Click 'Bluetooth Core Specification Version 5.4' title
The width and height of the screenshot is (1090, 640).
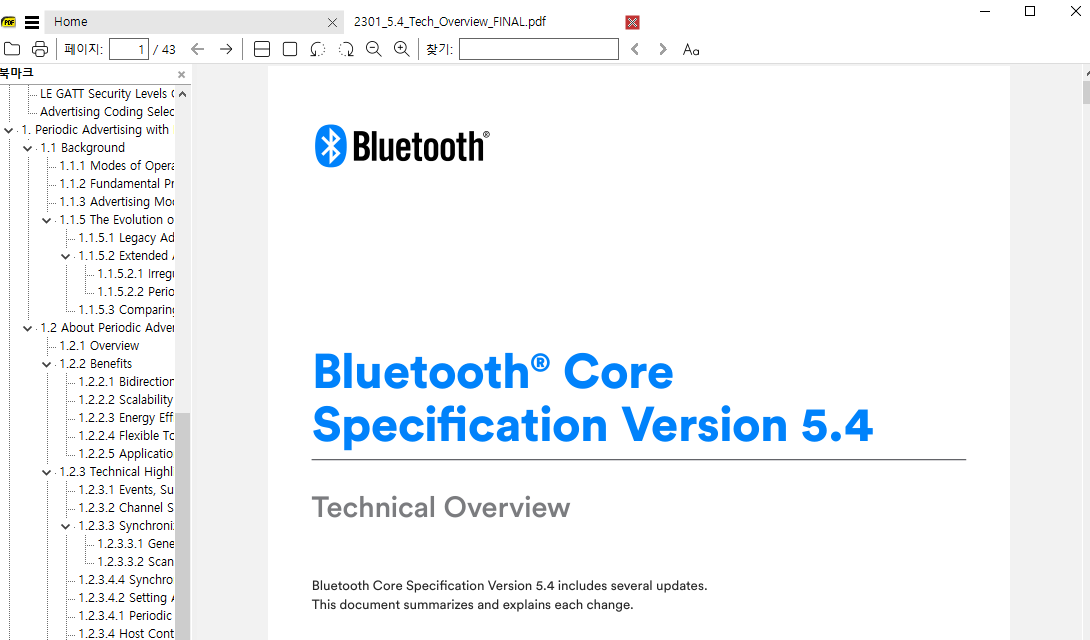592,398
